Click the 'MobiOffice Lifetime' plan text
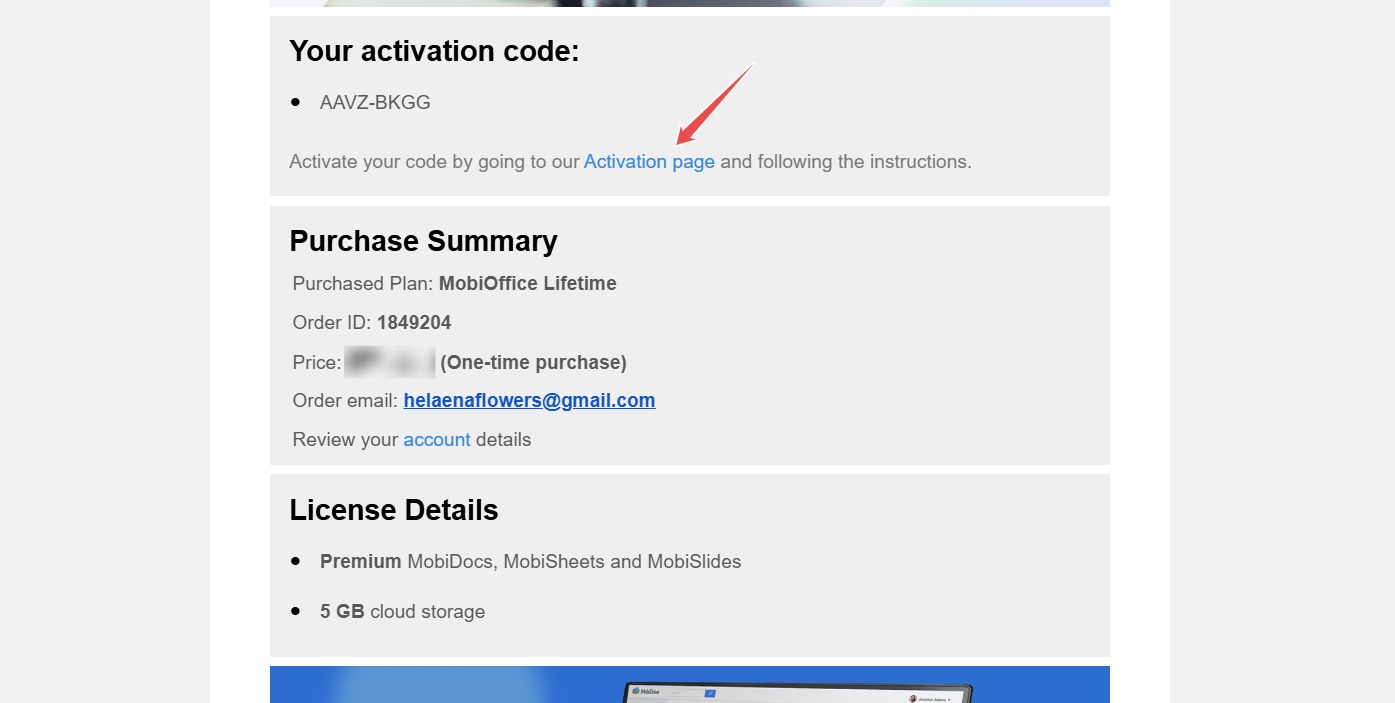The width and height of the screenshot is (1395, 703). [528, 283]
